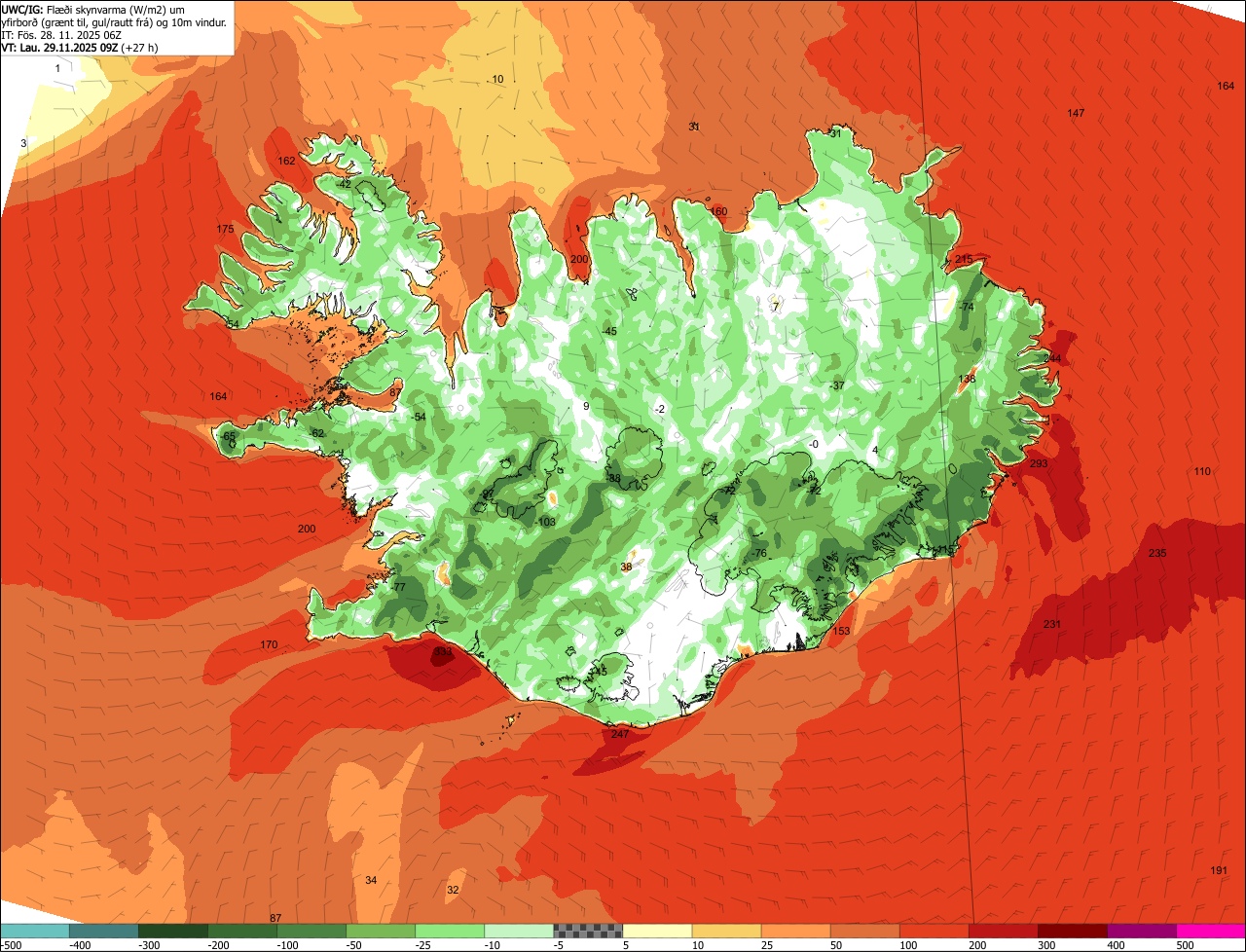Select the land value '-77'
This screenshot has width=1246, height=952.
point(397,587)
